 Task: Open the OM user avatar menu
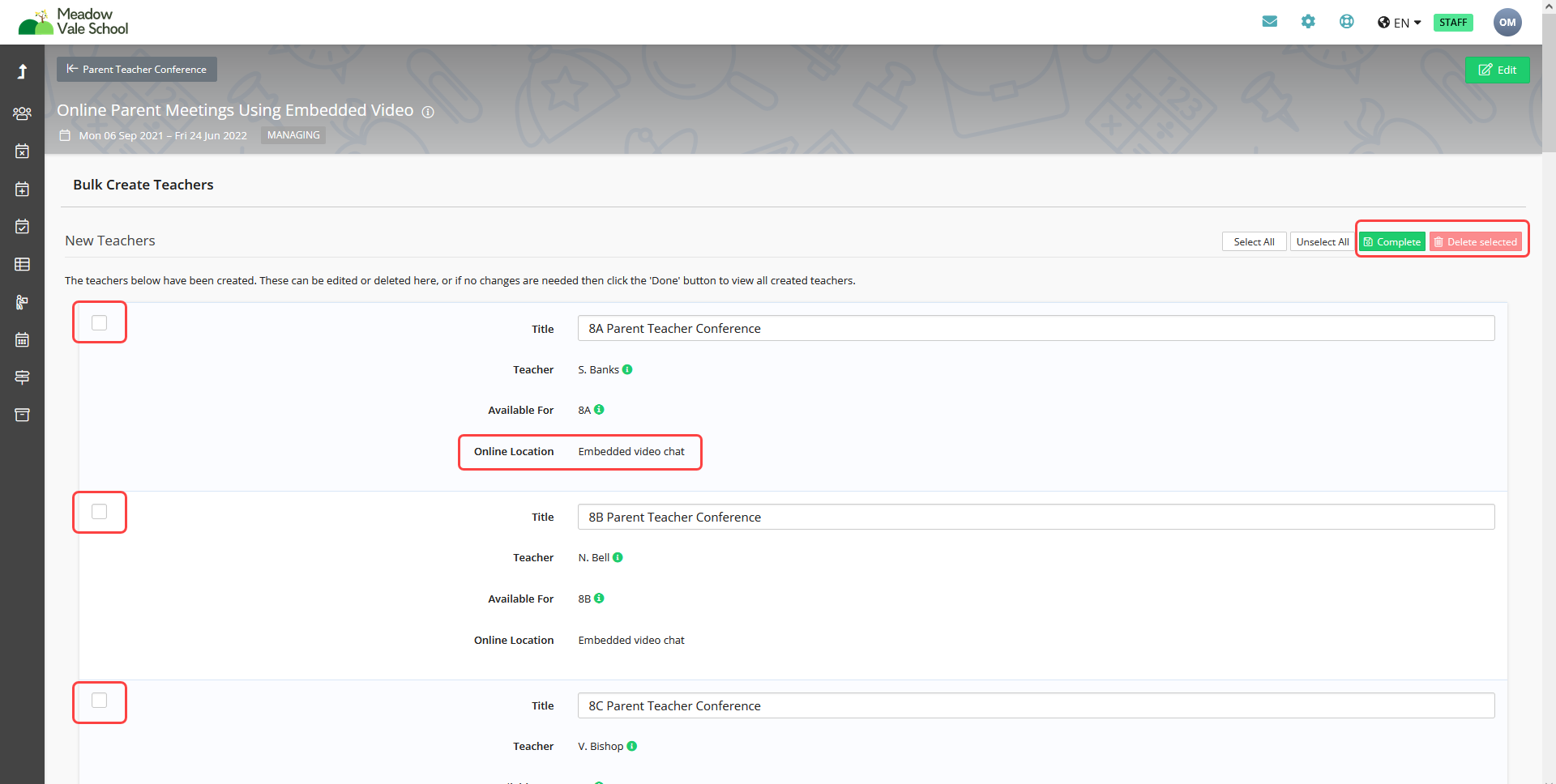(x=1507, y=23)
